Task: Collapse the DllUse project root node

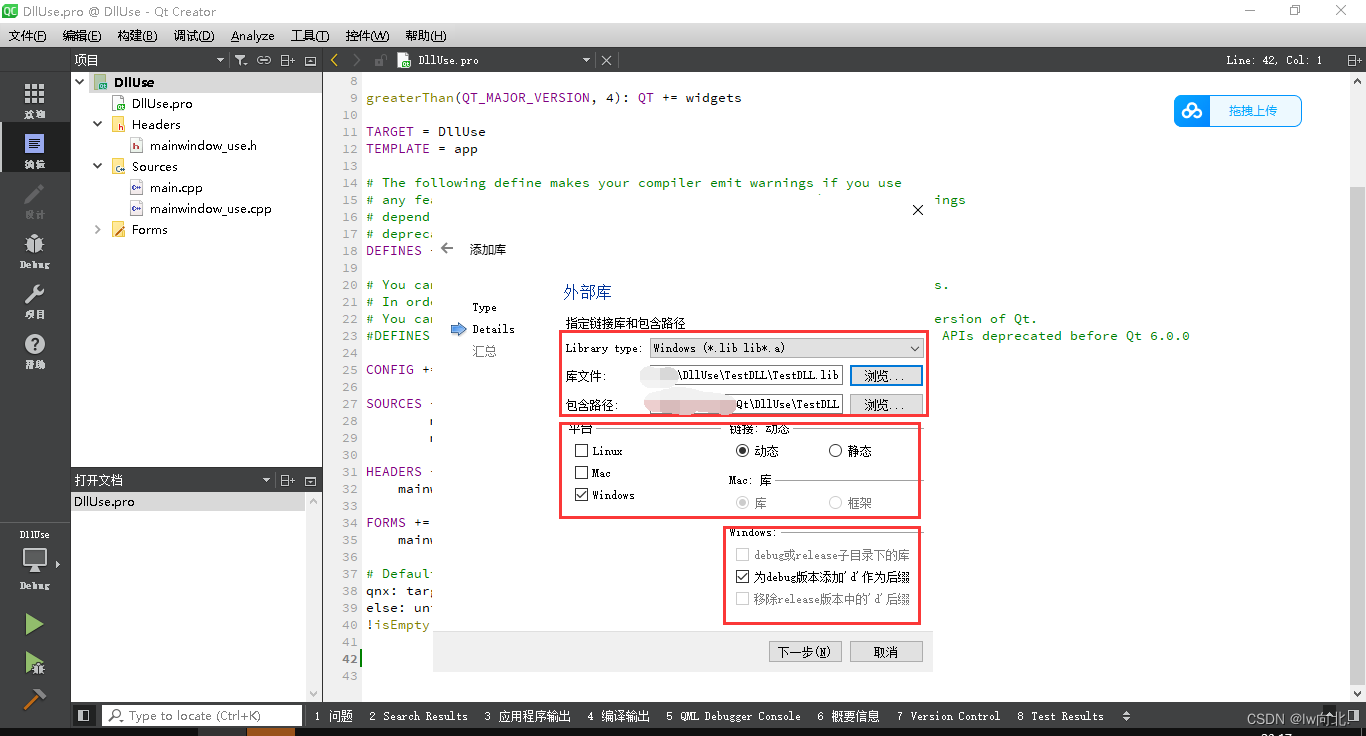Action: pyautogui.click(x=80, y=82)
